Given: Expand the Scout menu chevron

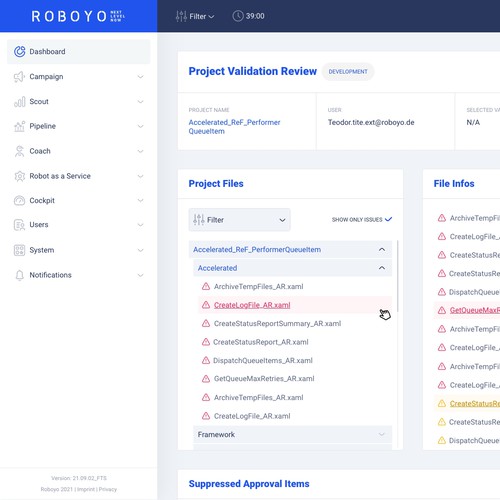Looking at the screenshot, I should 141,102.
